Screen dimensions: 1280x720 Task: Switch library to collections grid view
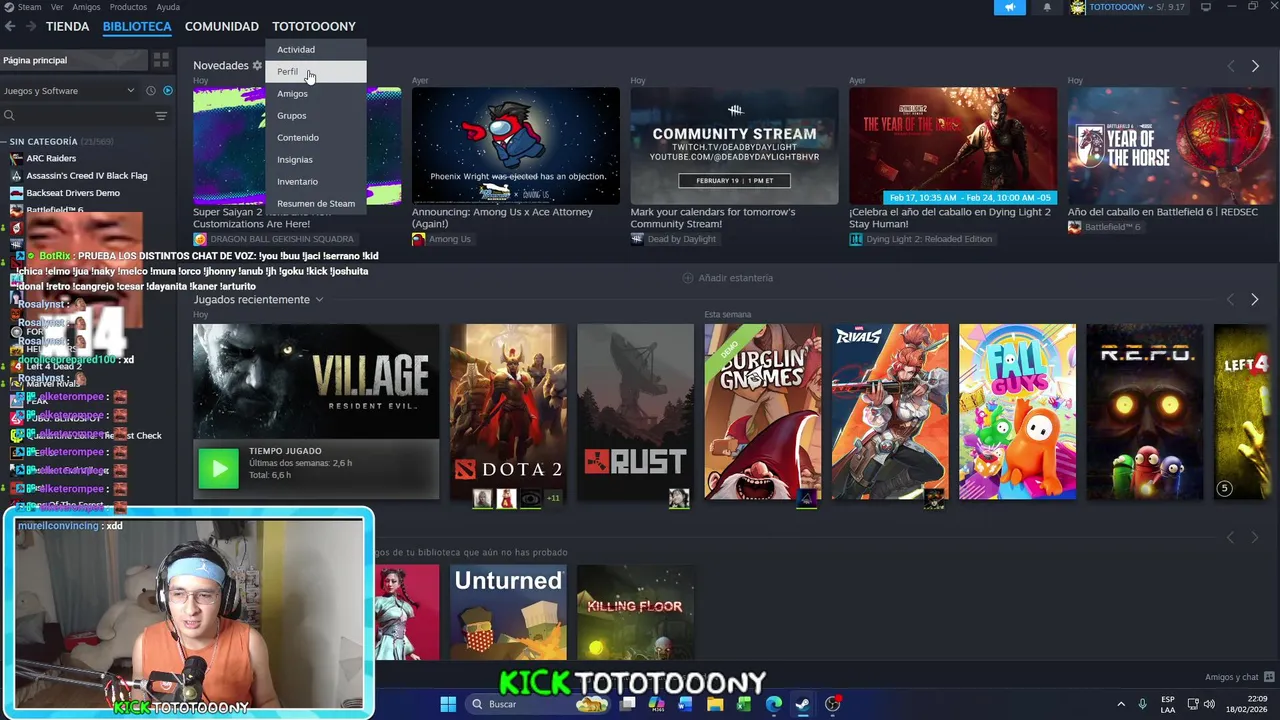[x=161, y=60]
